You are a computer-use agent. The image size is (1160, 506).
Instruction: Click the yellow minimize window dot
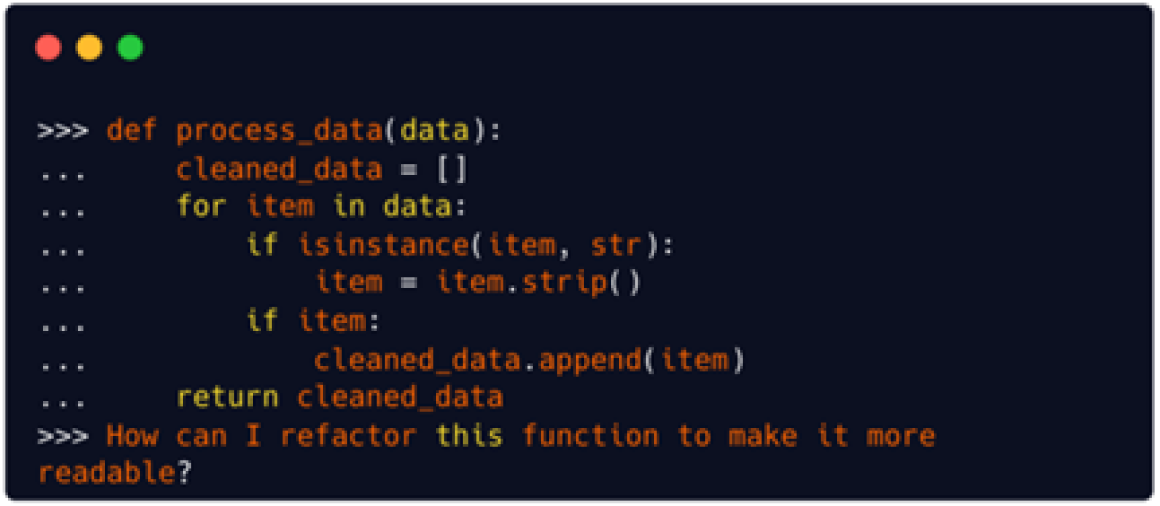90,48
